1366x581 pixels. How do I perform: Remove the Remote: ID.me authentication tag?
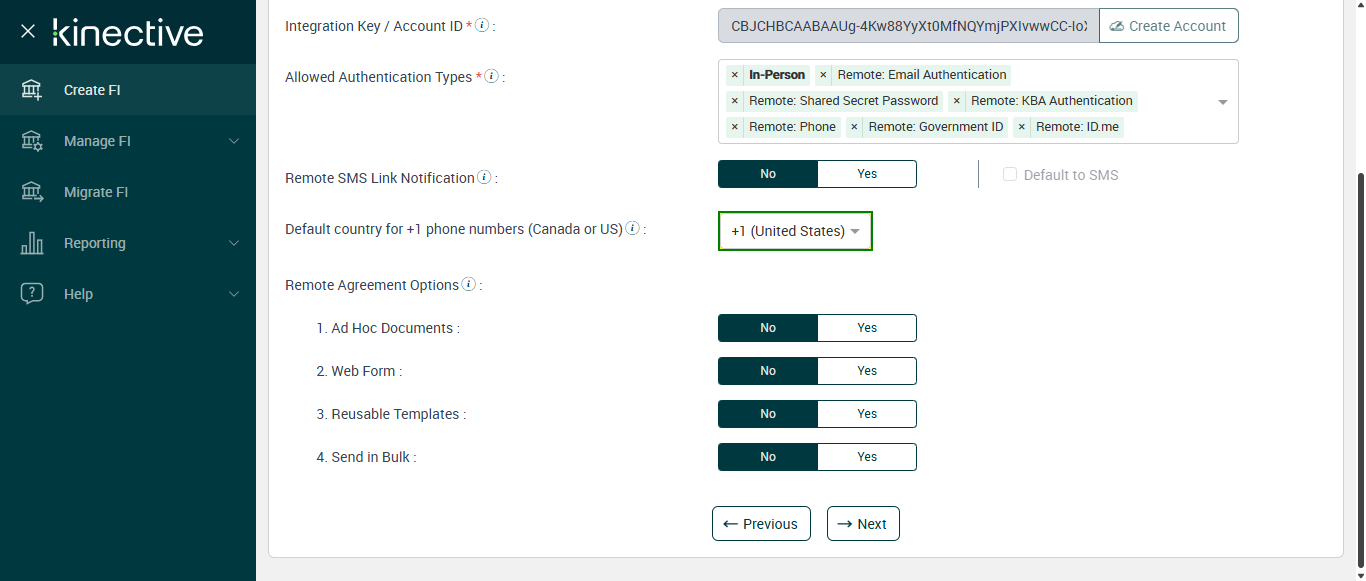(x=1021, y=127)
